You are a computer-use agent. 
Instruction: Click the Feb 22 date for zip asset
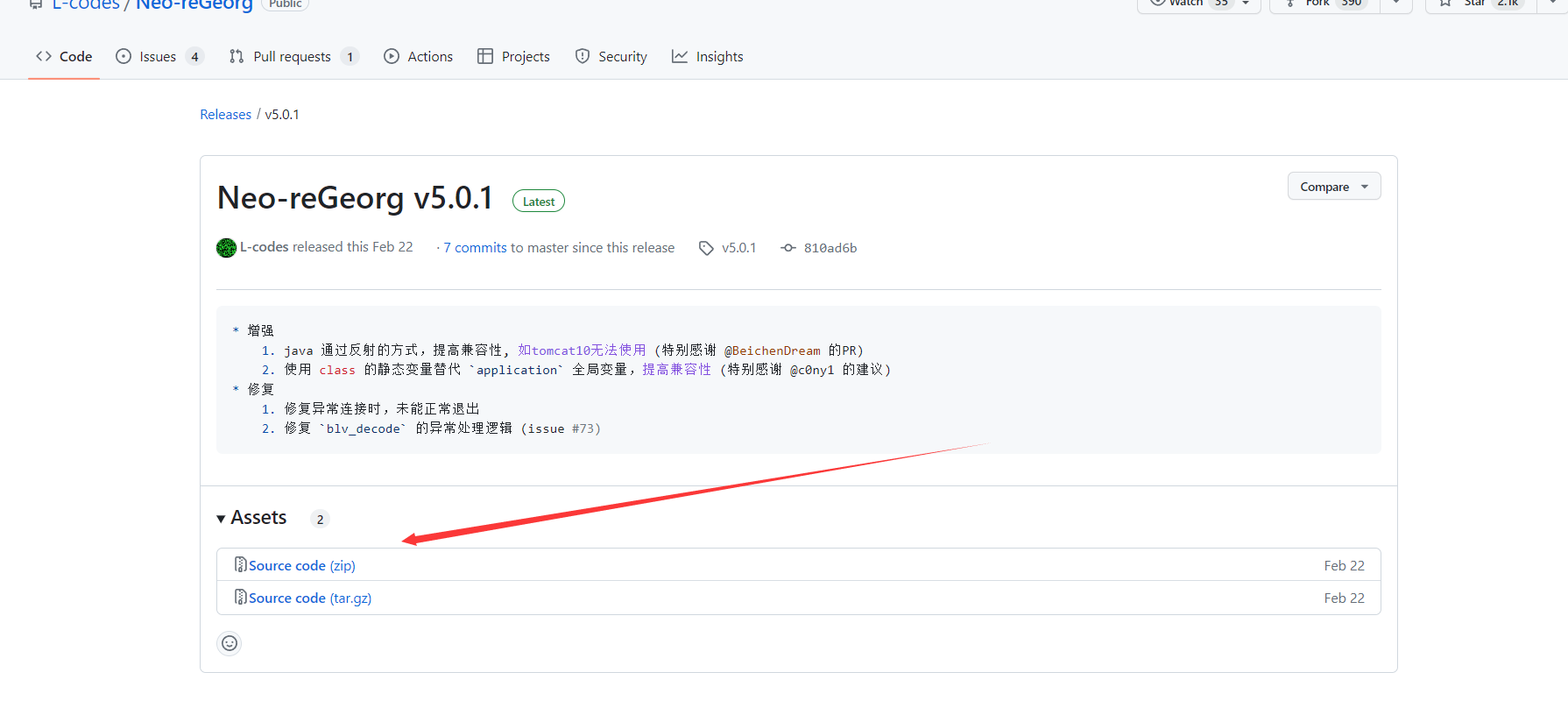click(x=1344, y=566)
